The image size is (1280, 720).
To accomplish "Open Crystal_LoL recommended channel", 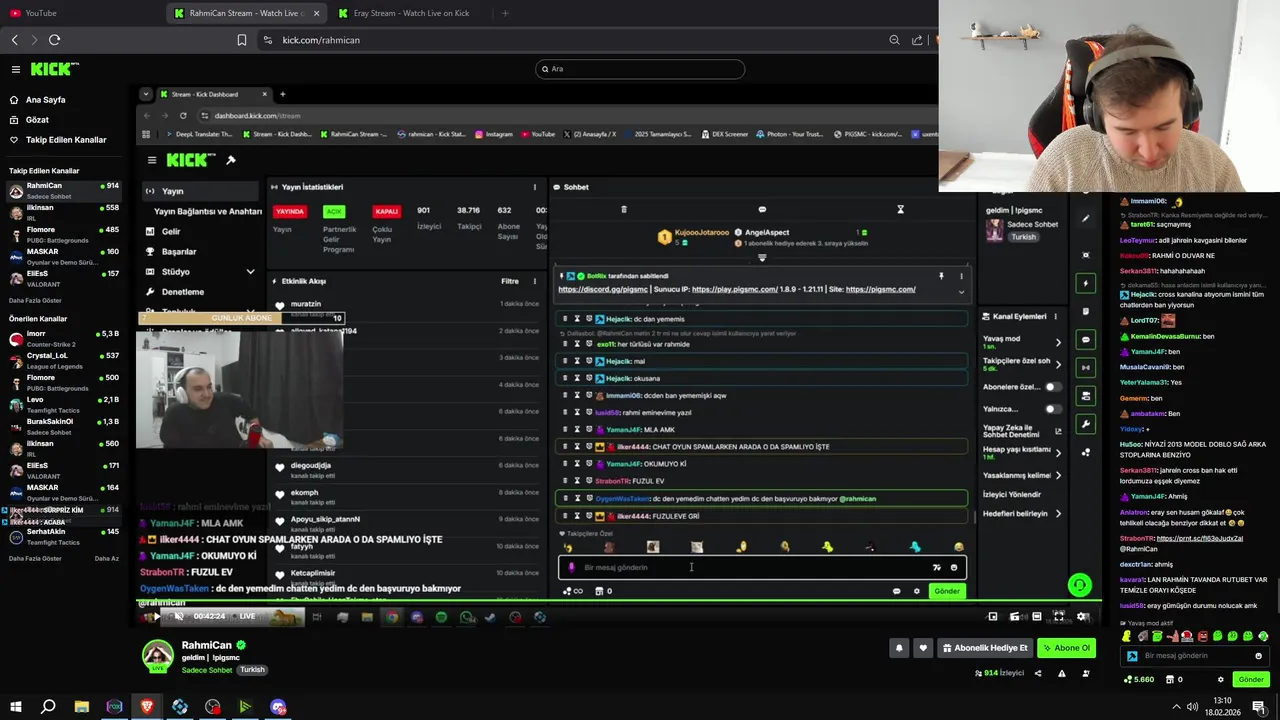I will [64, 360].
